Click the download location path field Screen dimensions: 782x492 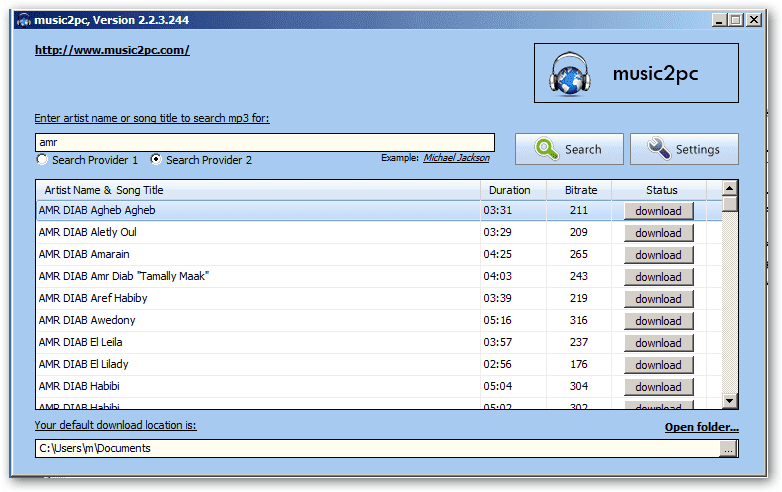377,448
